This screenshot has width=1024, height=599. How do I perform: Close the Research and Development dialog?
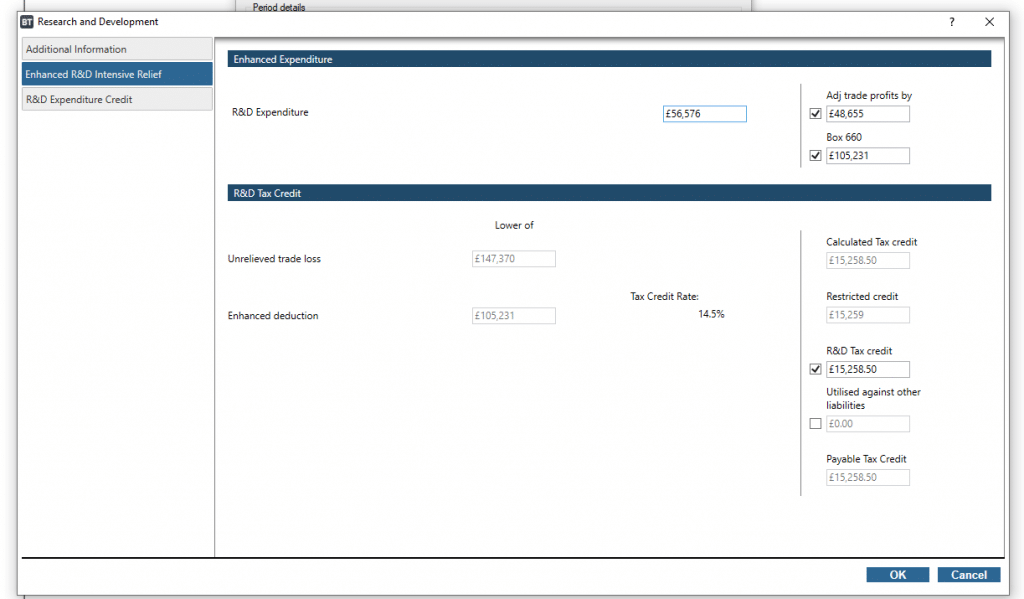coord(989,22)
